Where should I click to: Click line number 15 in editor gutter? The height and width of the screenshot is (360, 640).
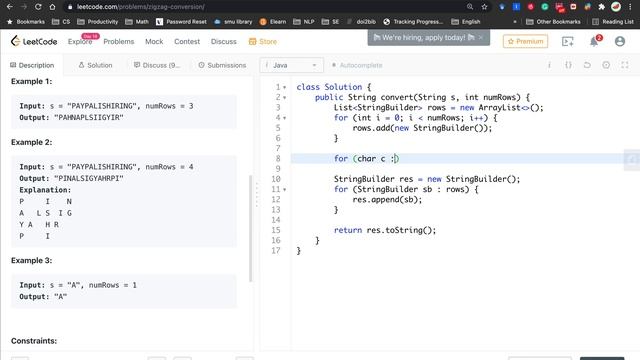(276, 230)
